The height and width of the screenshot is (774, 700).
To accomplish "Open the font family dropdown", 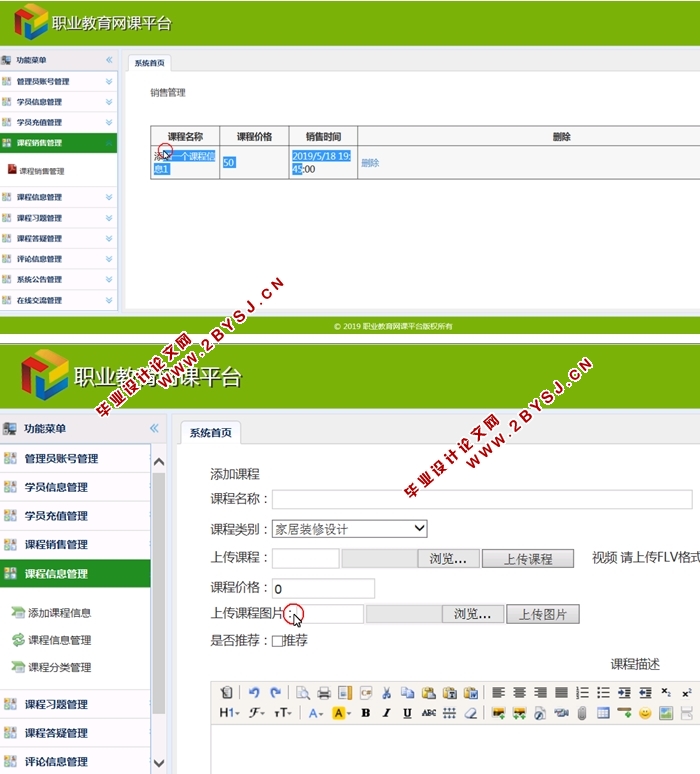I will pyautogui.click(x=257, y=713).
